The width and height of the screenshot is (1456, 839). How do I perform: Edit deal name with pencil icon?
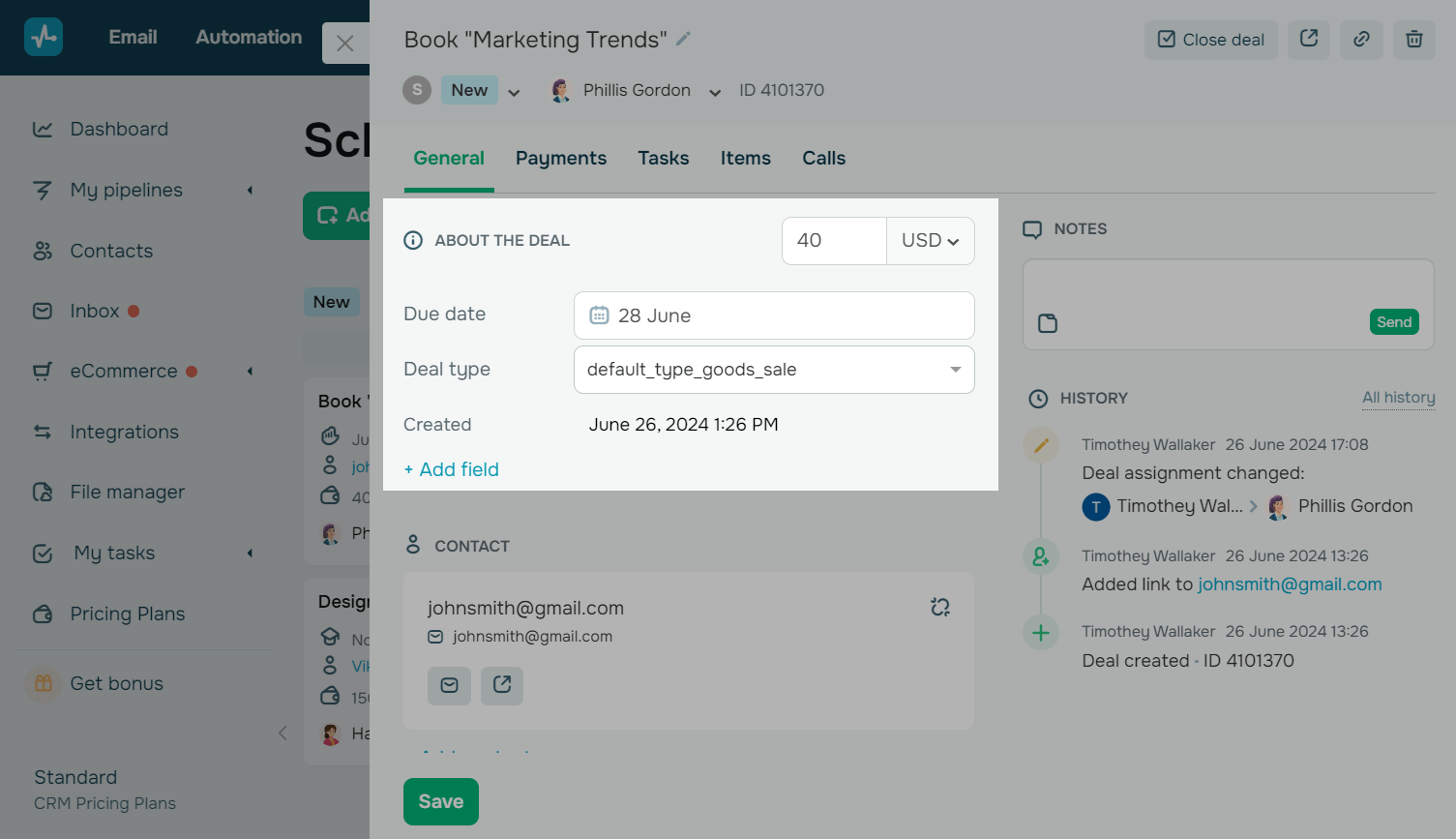pos(683,39)
